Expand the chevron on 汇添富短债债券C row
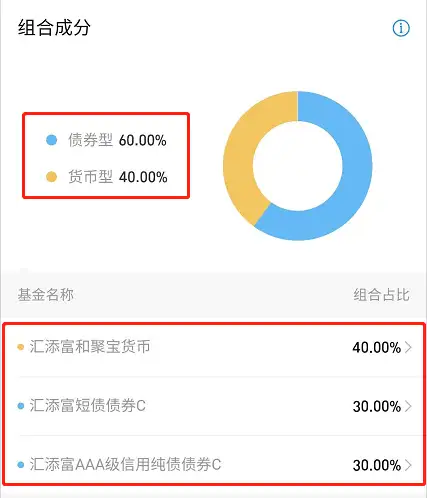 coord(408,406)
